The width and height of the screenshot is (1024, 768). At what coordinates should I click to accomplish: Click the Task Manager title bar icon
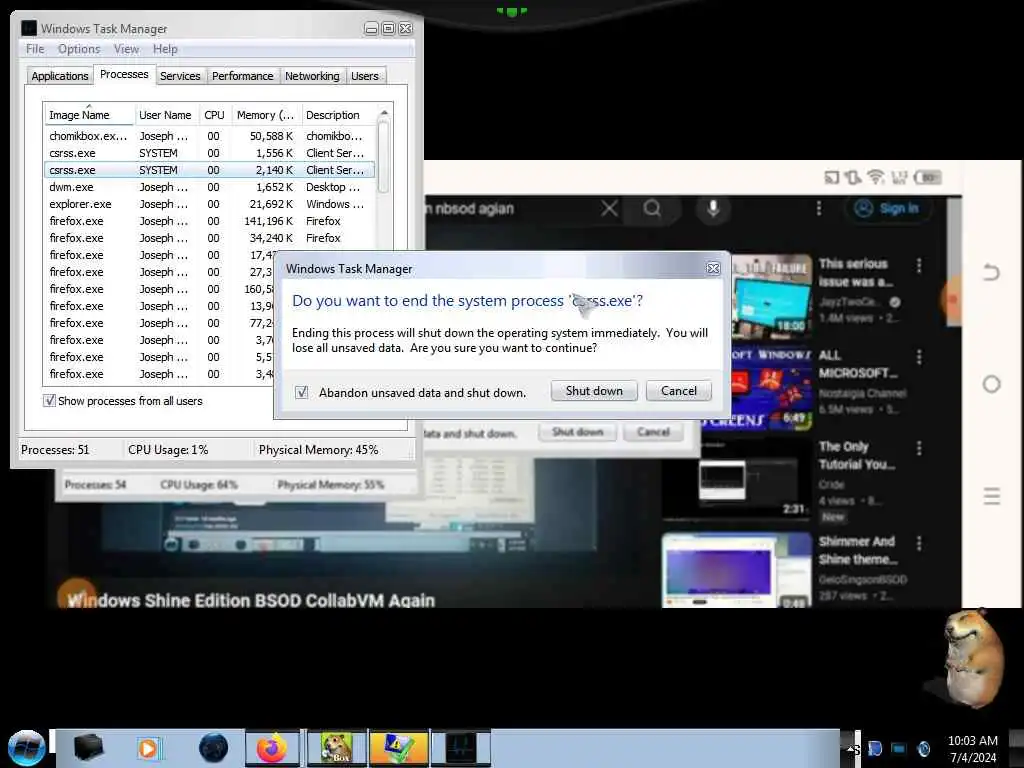point(29,28)
